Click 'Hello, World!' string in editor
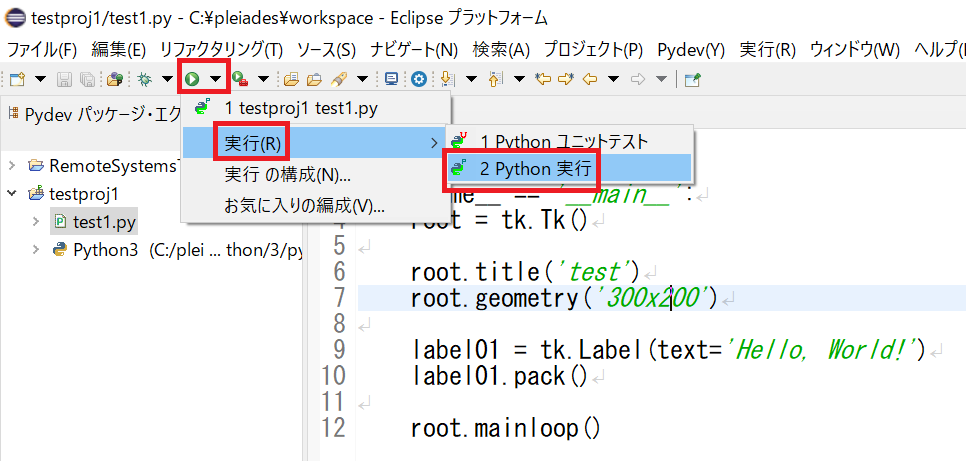The height and width of the screenshot is (461, 966). point(822,349)
